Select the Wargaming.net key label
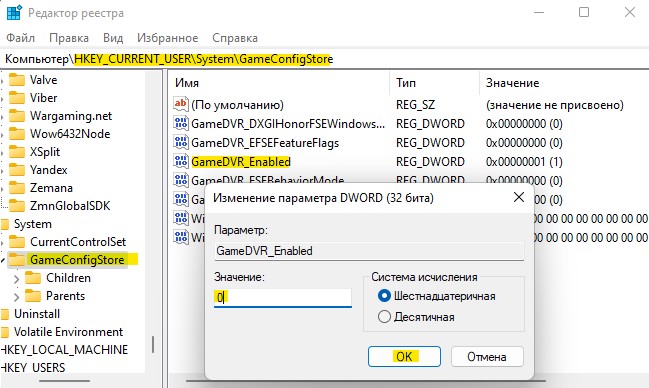Image resolution: width=649 pixels, height=388 pixels. 71,116
